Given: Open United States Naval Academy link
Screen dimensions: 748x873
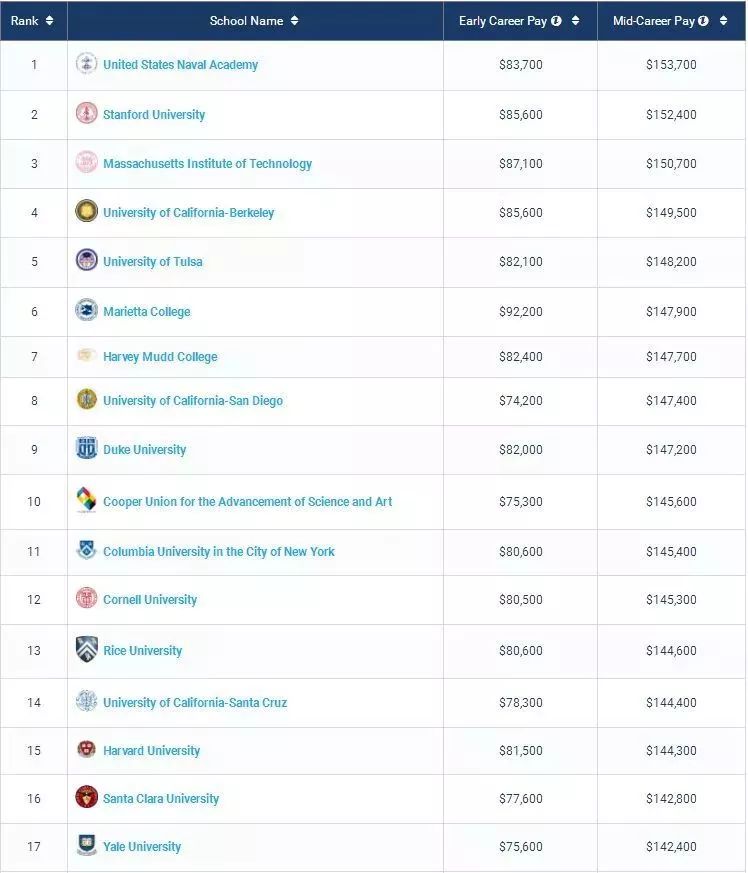Looking at the screenshot, I should pyautogui.click(x=181, y=65).
